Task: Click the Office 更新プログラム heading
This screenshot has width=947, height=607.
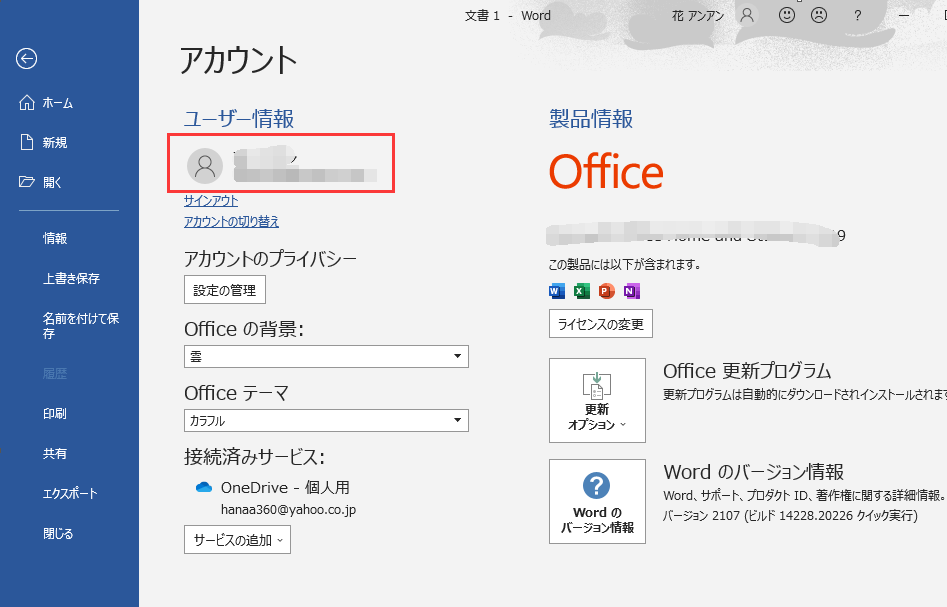Action: [x=747, y=370]
